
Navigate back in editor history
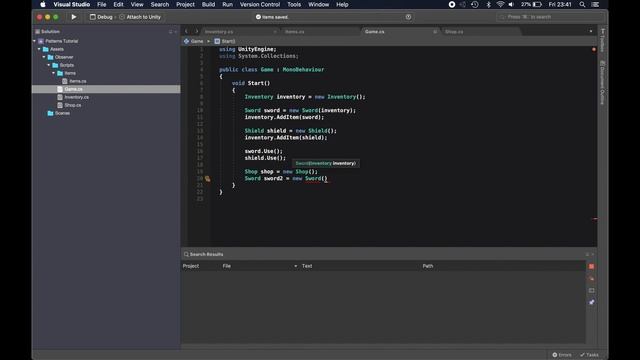(186, 31)
